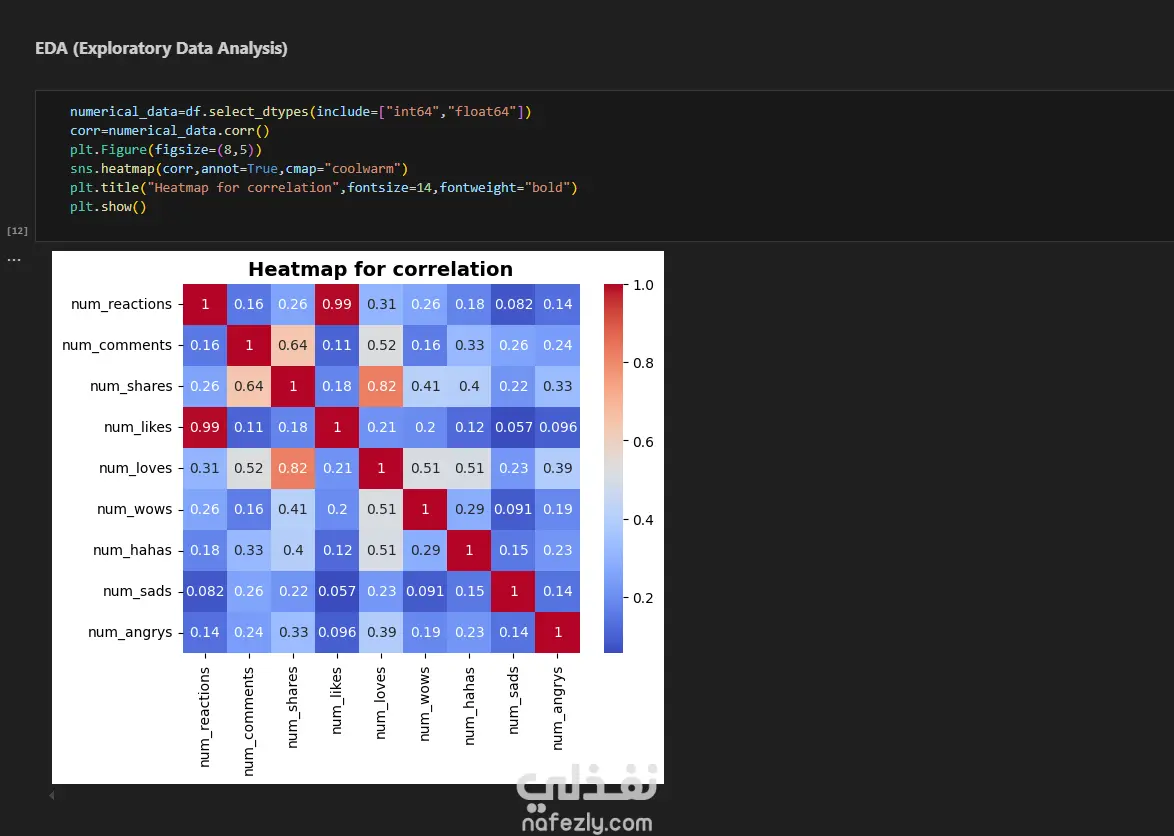Select the EDA (Exploratory Data Analysis) heading
1174x836 pixels.
pos(161,48)
